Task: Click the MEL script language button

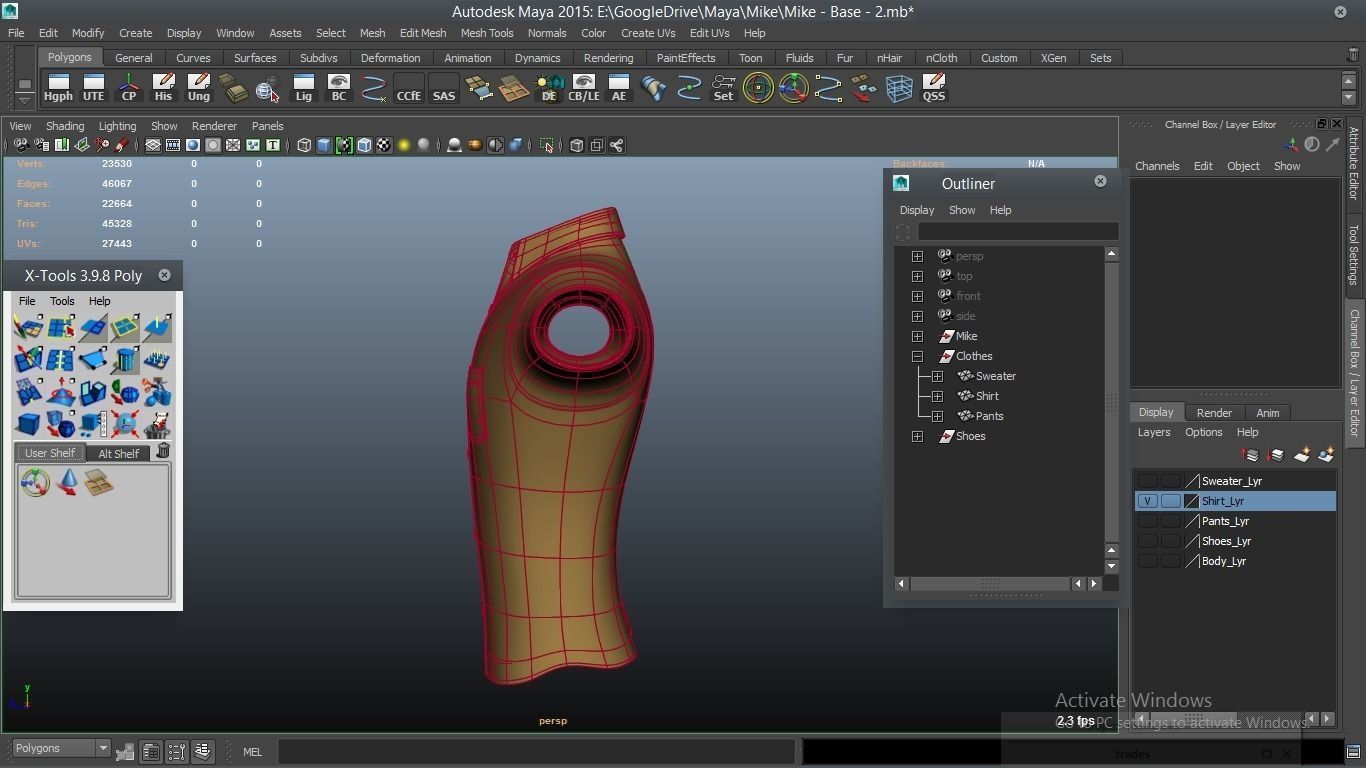Action: click(252, 752)
